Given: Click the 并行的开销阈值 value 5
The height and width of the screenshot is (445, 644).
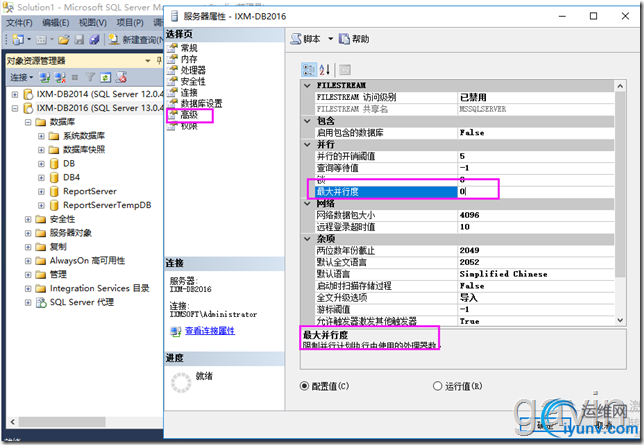Looking at the screenshot, I should 536,156.
